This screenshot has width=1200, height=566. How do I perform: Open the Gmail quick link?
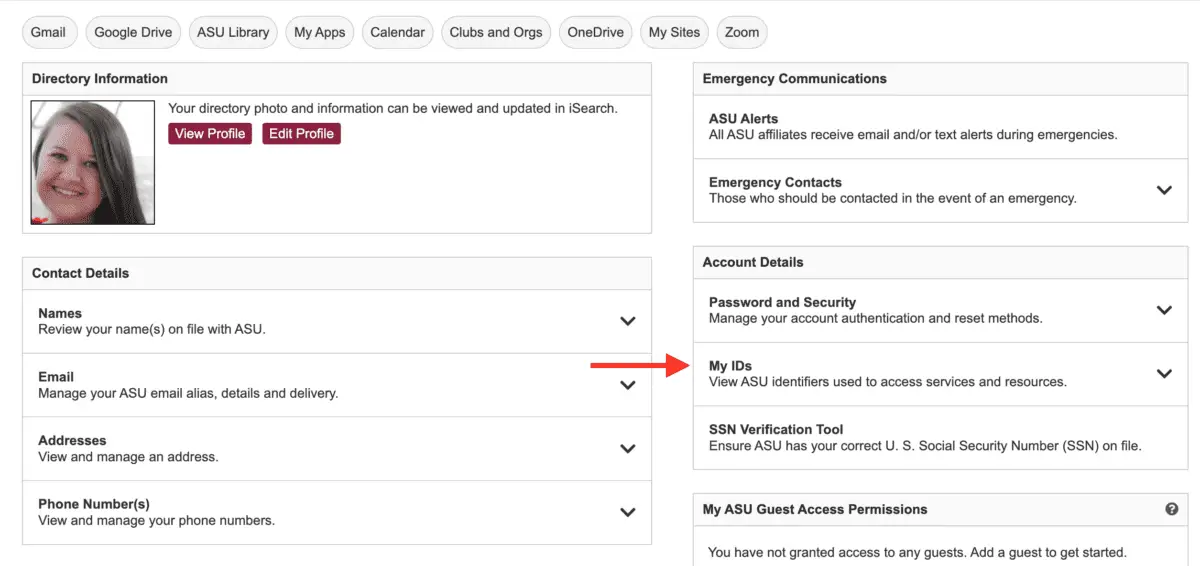click(x=48, y=32)
